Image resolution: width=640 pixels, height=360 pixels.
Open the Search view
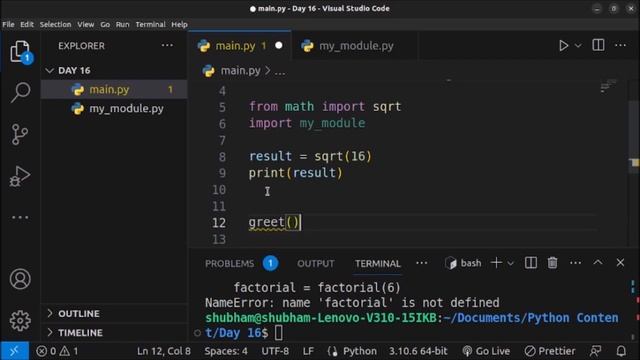point(20,92)
